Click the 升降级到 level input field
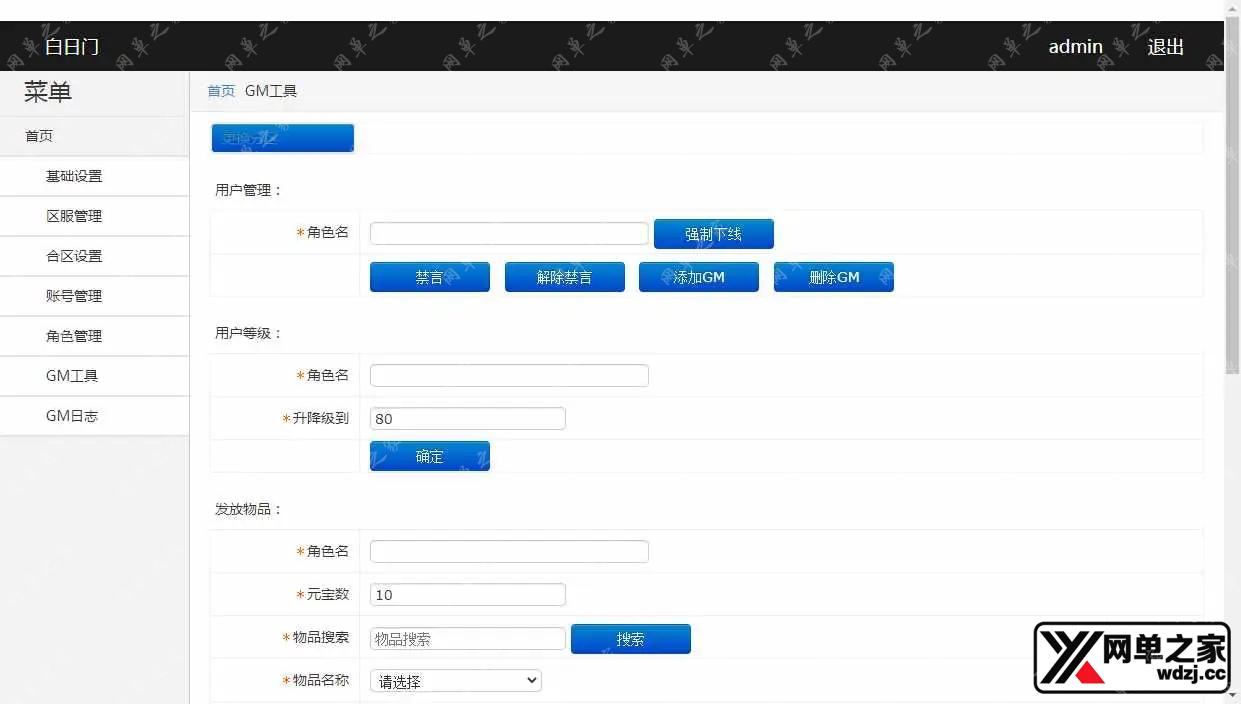 click(x=467, y=419)
